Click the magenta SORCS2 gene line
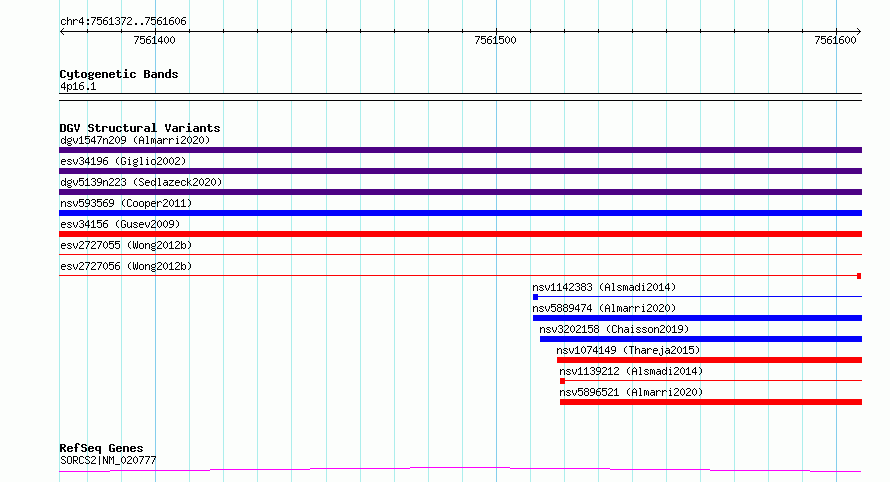Viewport: 890px width, 482px height. click(460, 469)
